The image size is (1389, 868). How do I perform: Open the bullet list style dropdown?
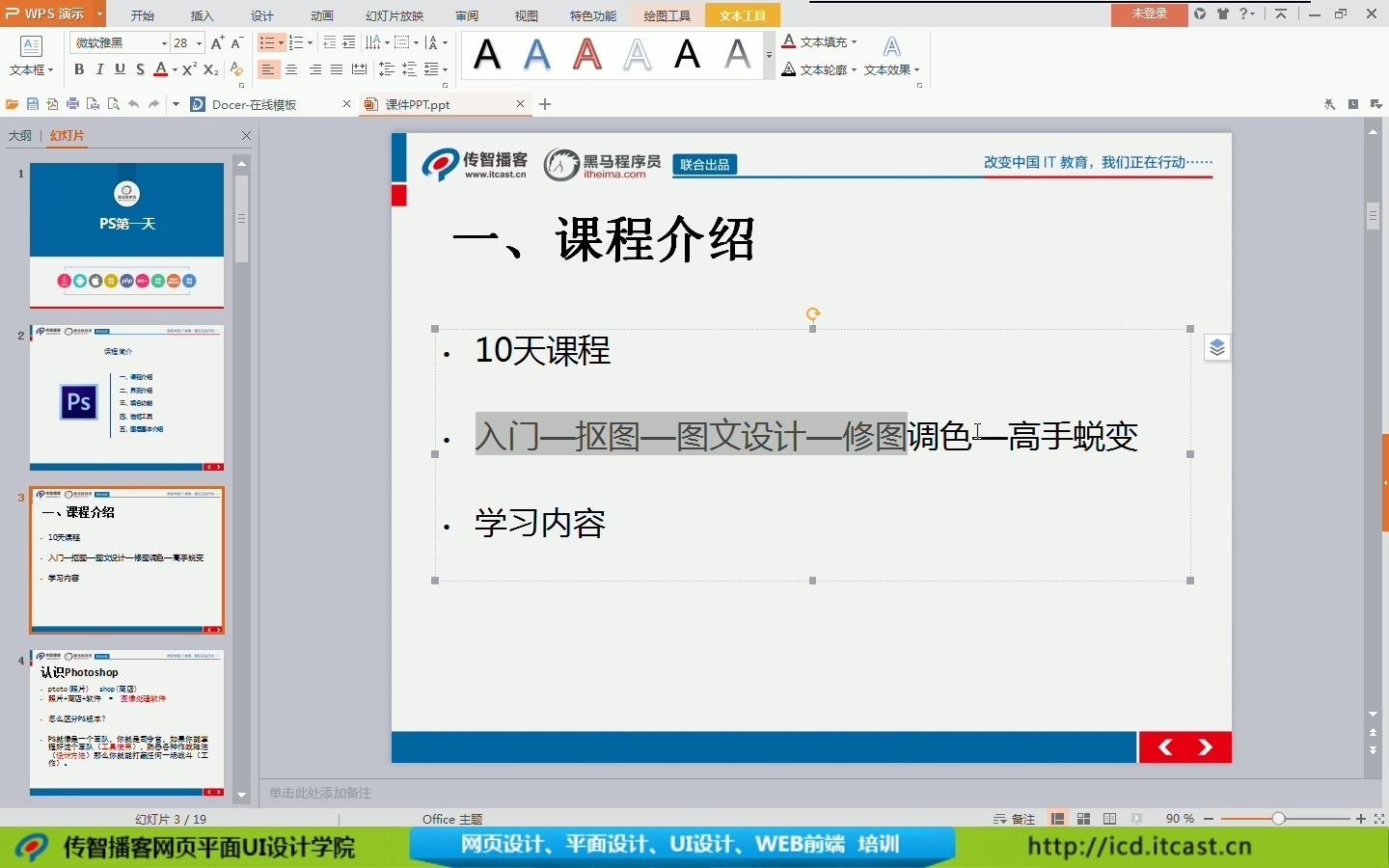click(281, 42)
